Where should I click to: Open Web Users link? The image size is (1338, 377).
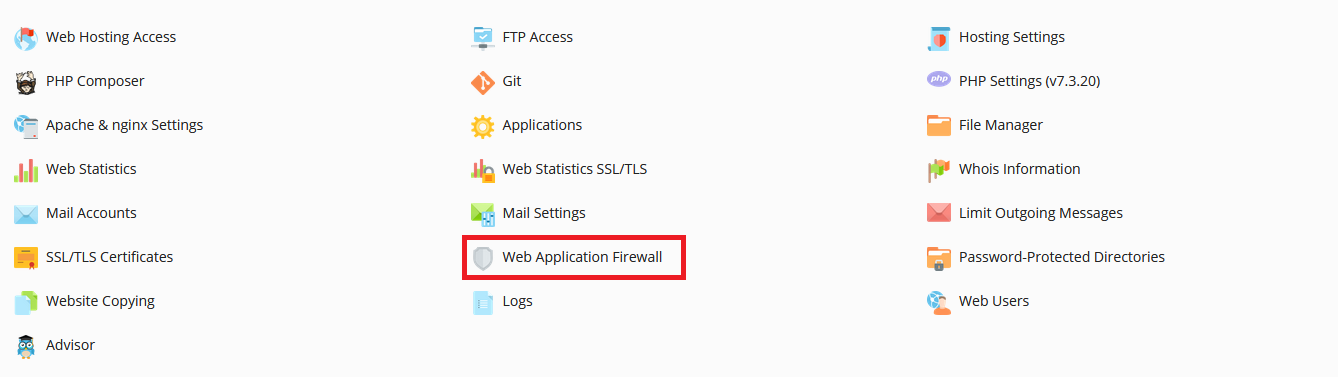click(x=994, y=301)
